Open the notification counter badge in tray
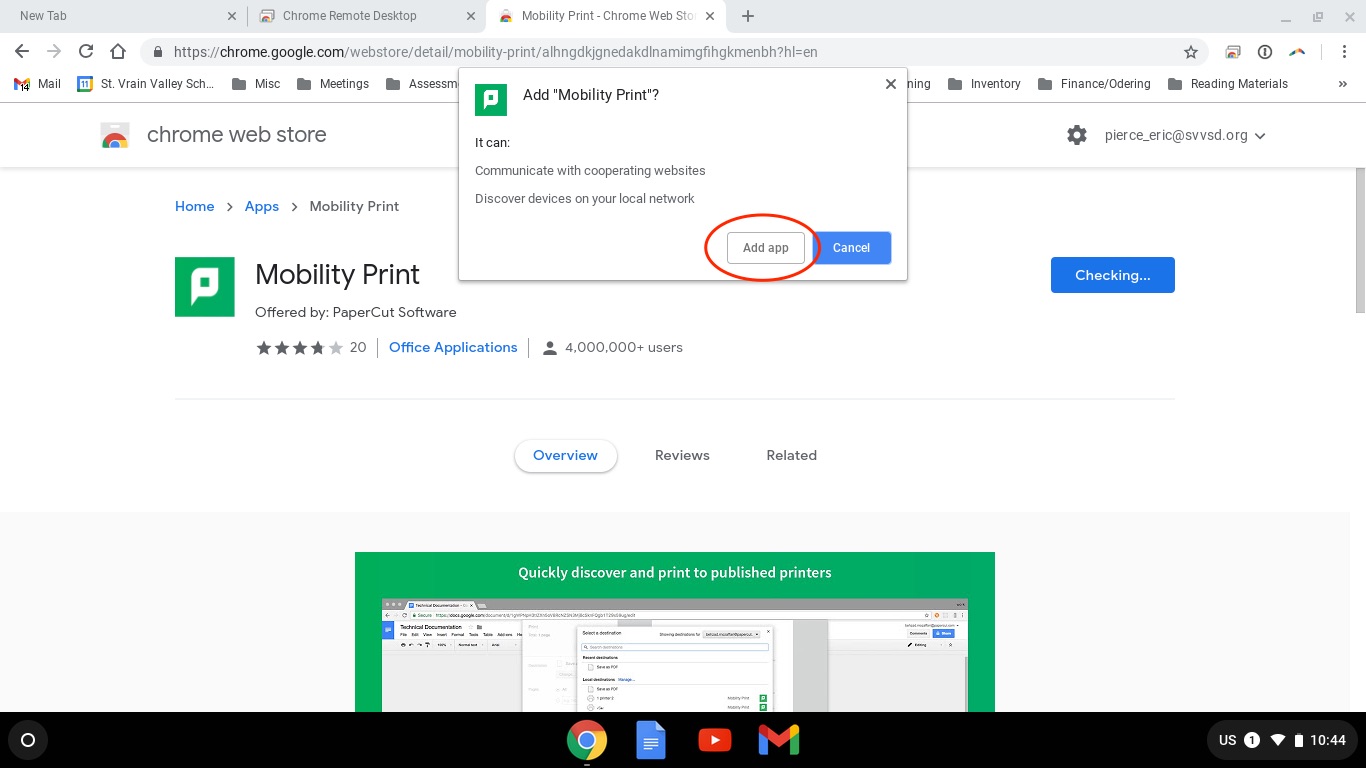Viewport: 1366px width, 768px height. point(1251,740)
